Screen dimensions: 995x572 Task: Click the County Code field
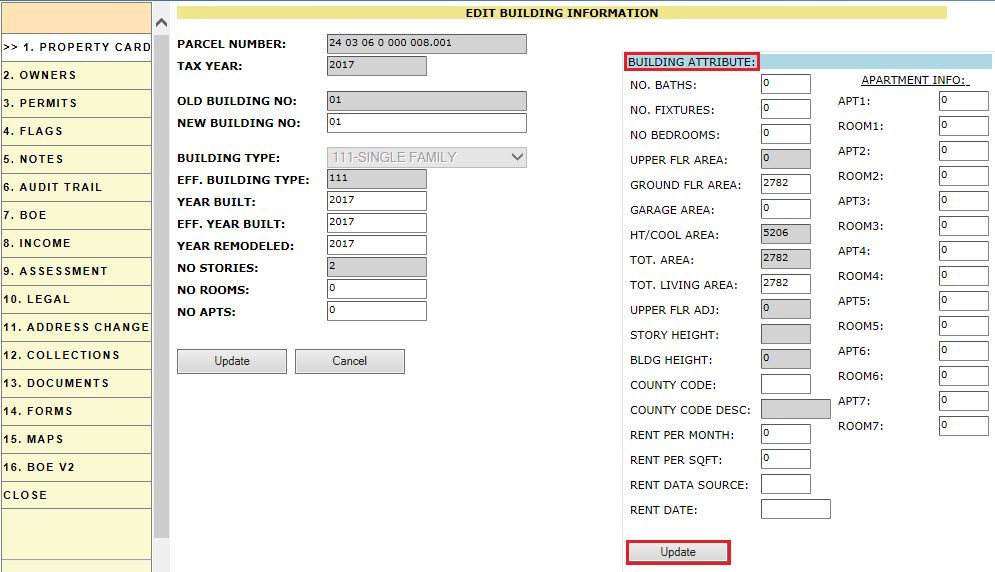[x=785, y=384]
